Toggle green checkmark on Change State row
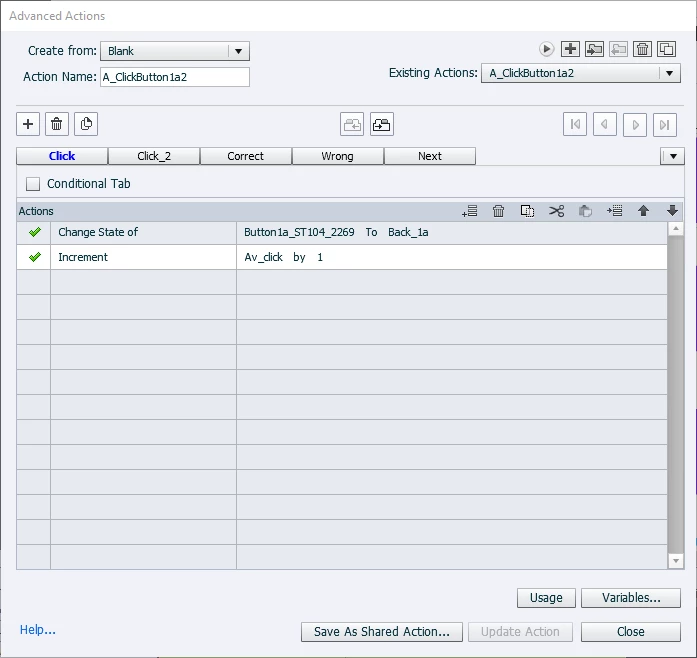 click(34, 232)
